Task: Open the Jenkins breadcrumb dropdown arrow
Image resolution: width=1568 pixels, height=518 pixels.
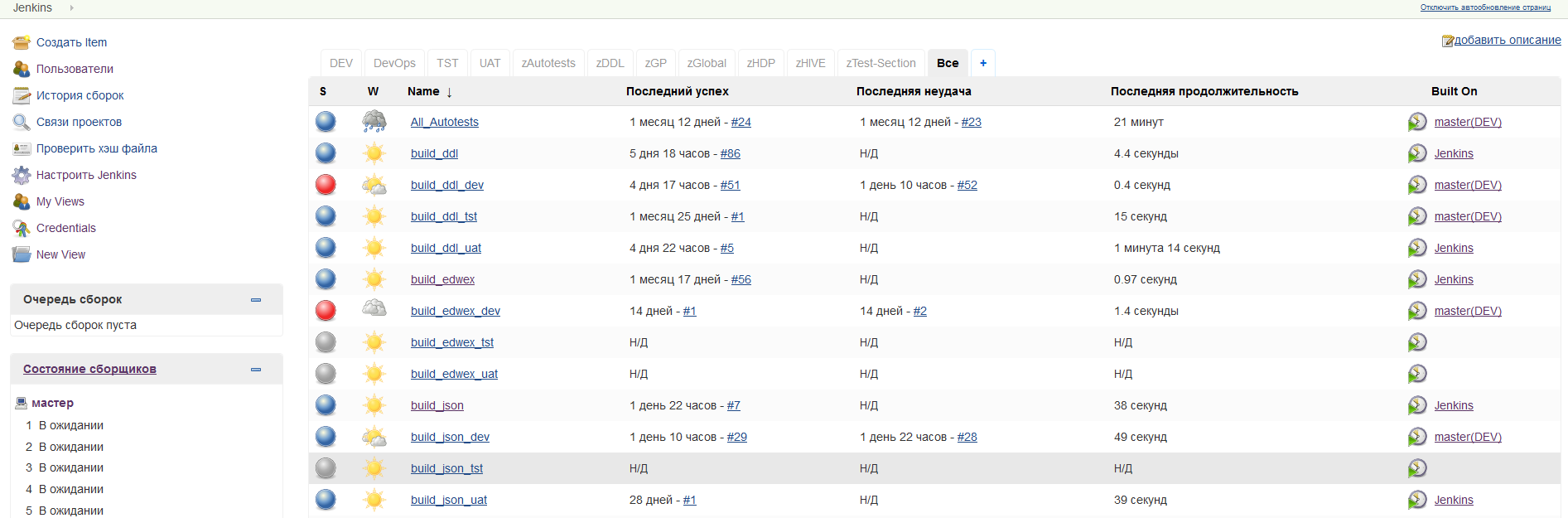Action: click(72, 7)
